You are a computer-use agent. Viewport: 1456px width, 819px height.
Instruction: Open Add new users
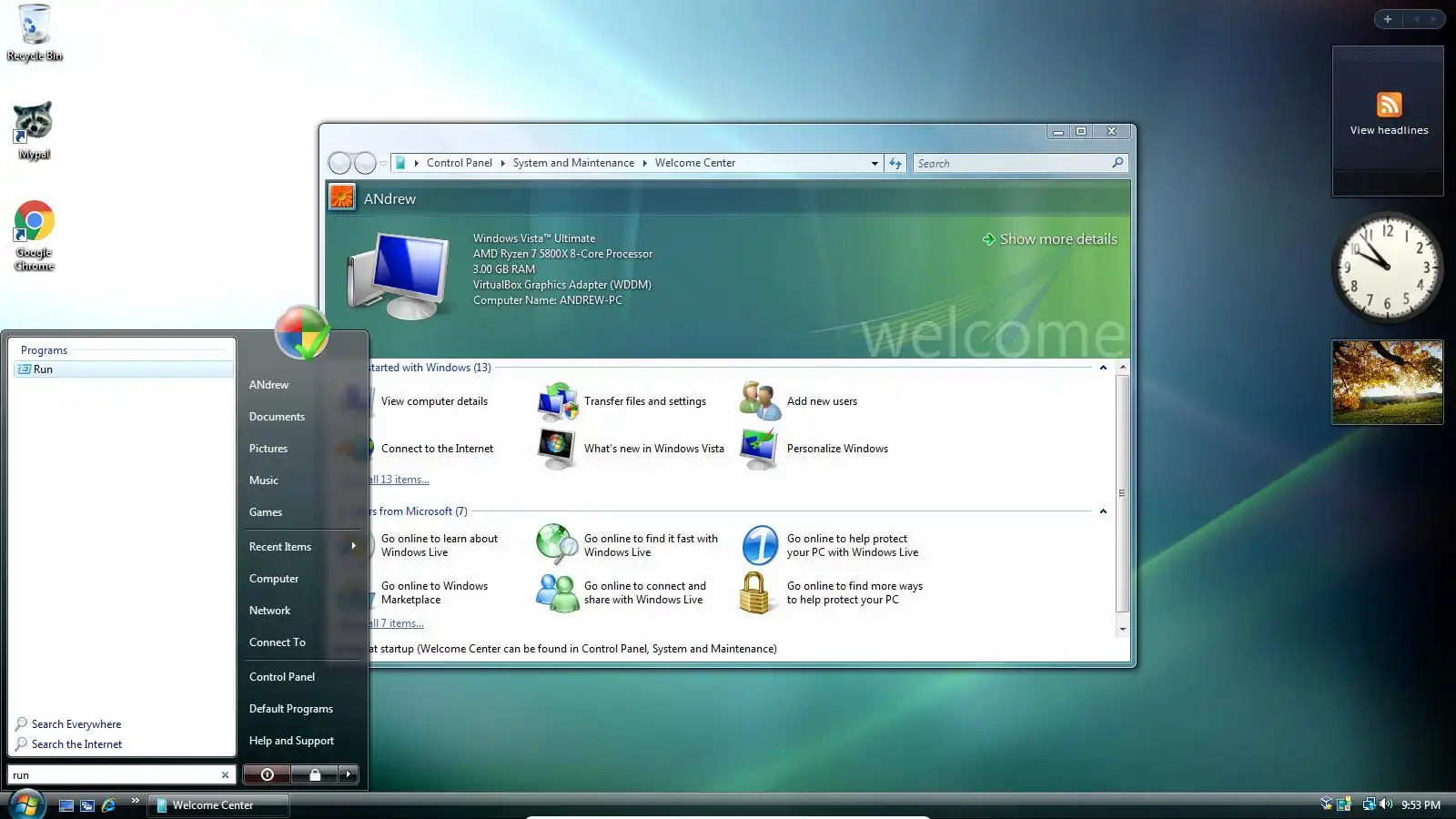point(799,401)
